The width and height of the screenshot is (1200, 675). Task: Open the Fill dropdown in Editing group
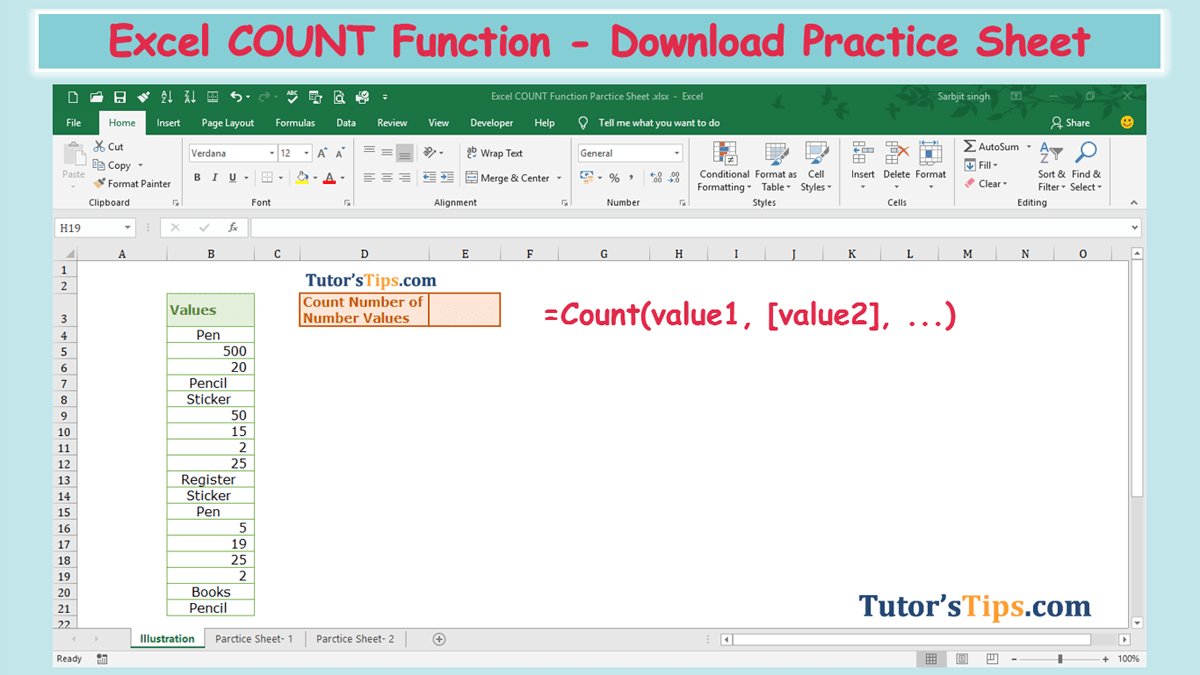[x=981, y=165]
